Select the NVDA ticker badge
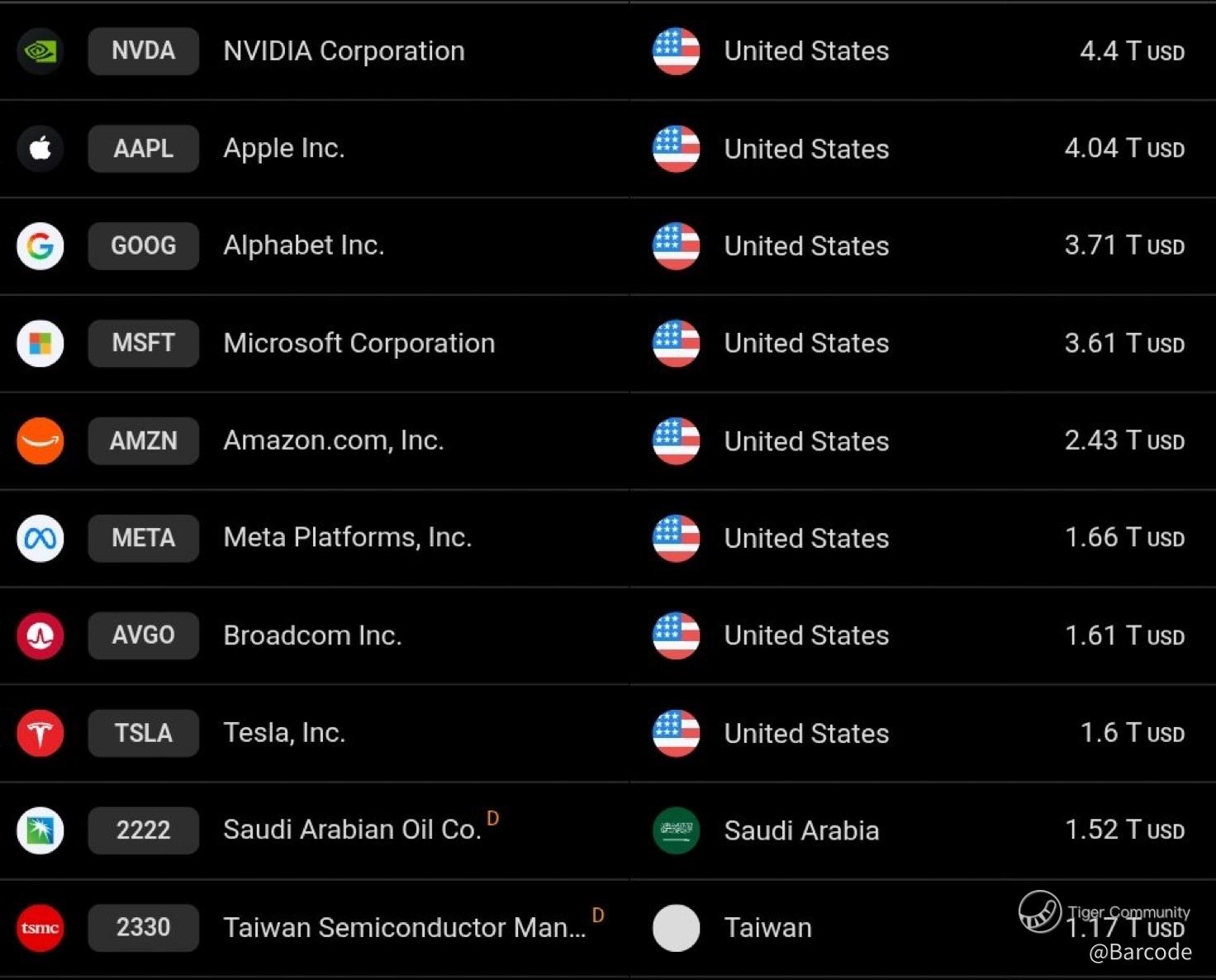Viewport: 1216px width, 980px height. click(x=143, y=51)
